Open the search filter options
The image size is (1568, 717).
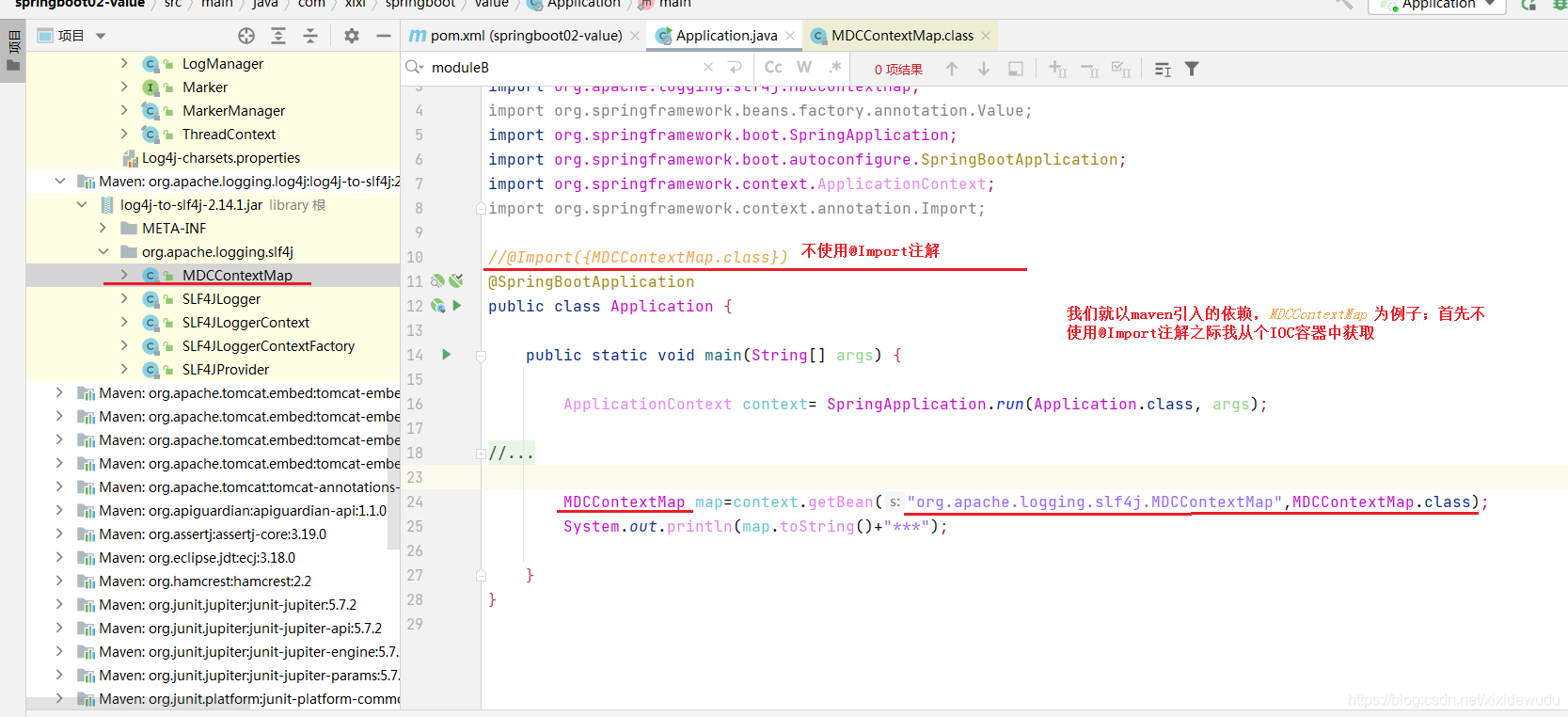(1192, 69)
